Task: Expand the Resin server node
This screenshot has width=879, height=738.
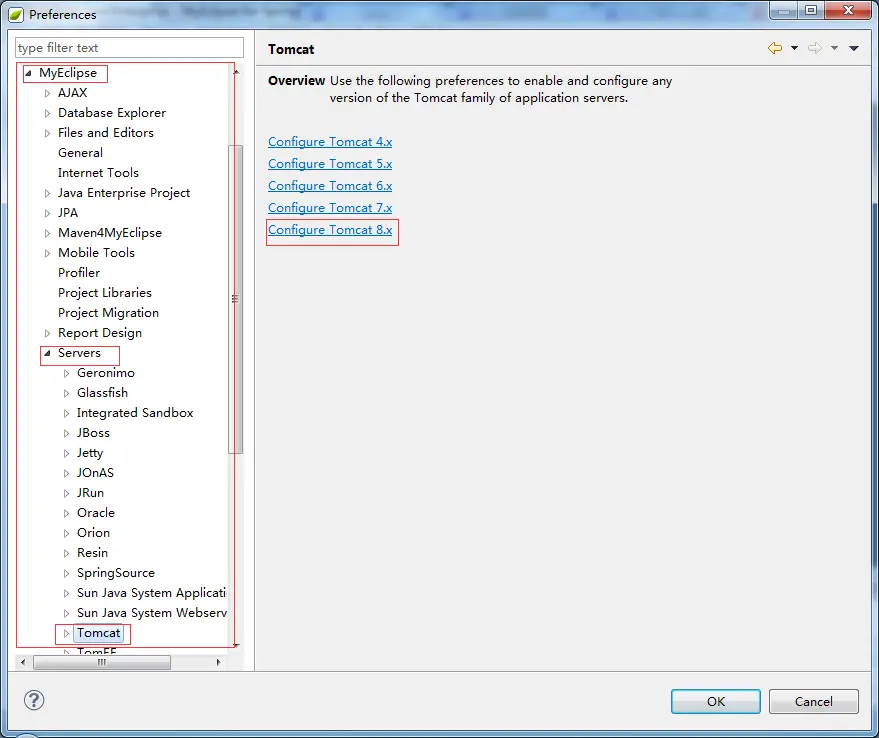Action: pos(67,554)
